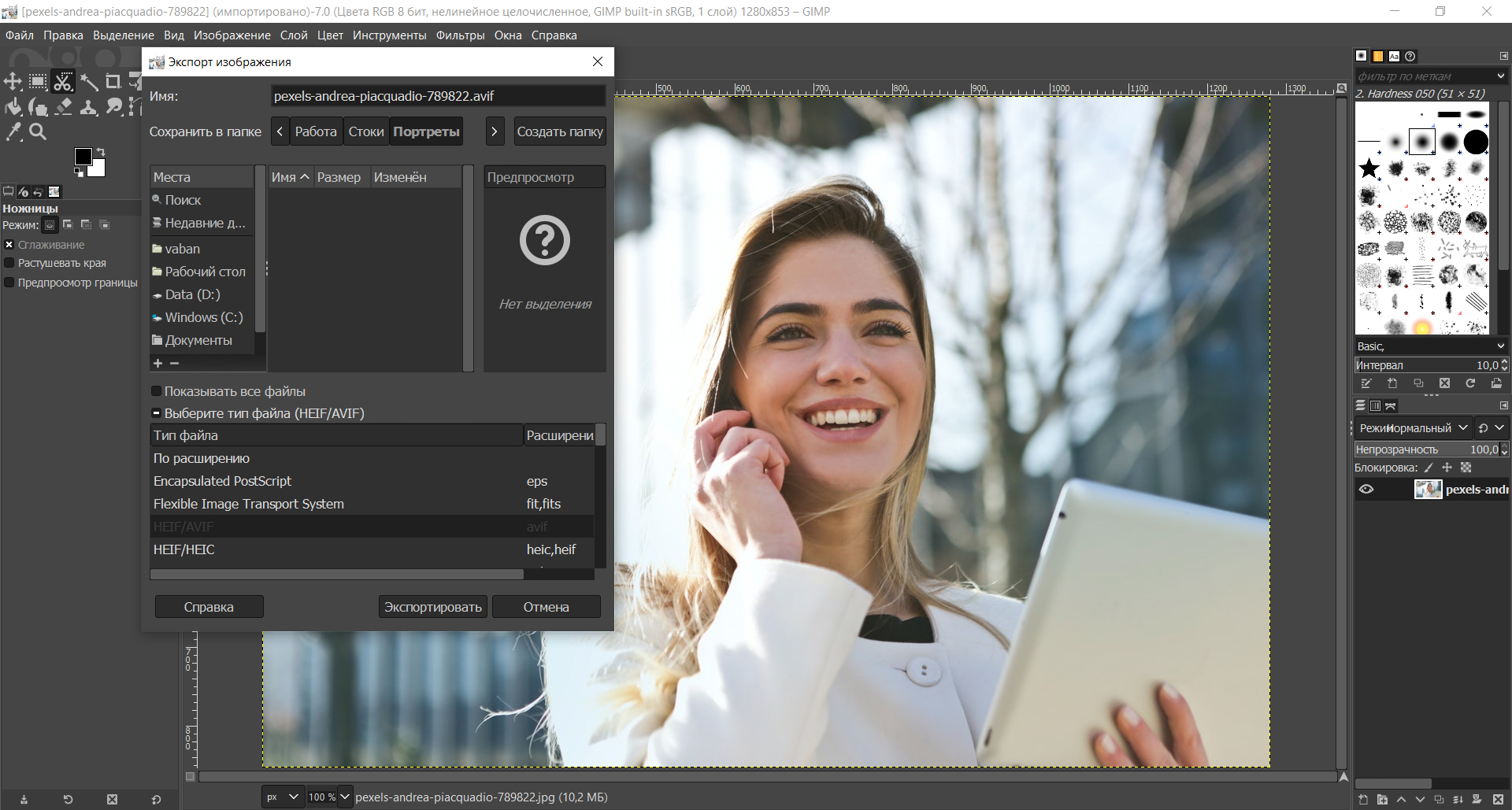Click the Имя filename input field
Viewport: 1512px width, 810px height.
(438, 96)
